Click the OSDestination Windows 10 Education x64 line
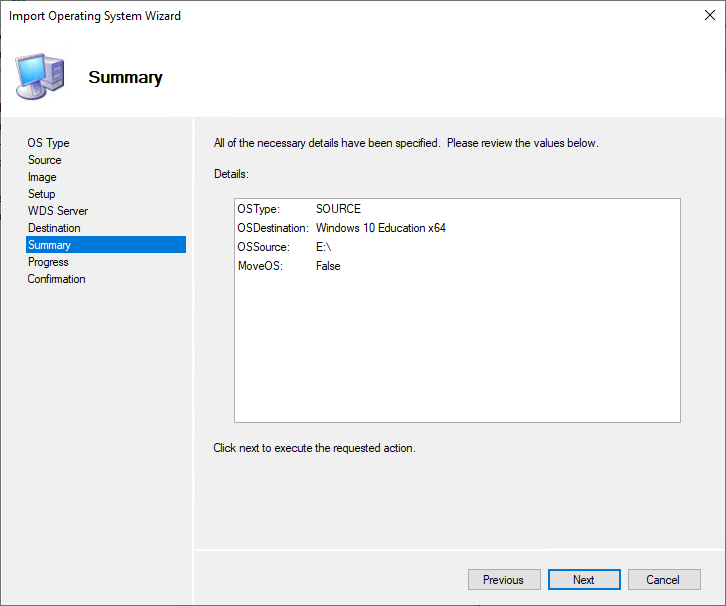 pyautogui.click(x=342, y=228)
